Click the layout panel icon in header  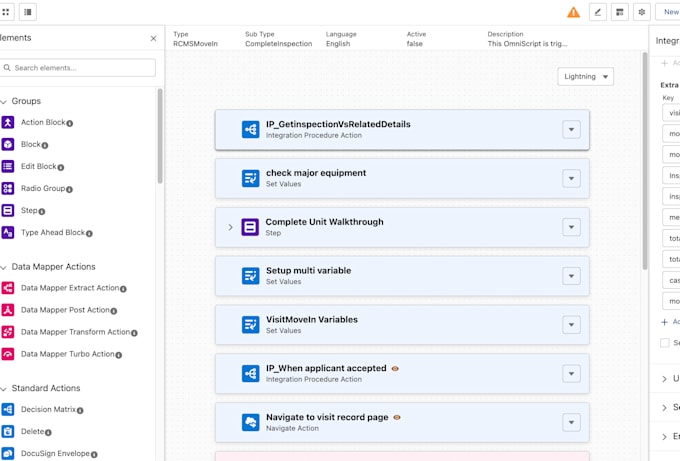(620, 12)
